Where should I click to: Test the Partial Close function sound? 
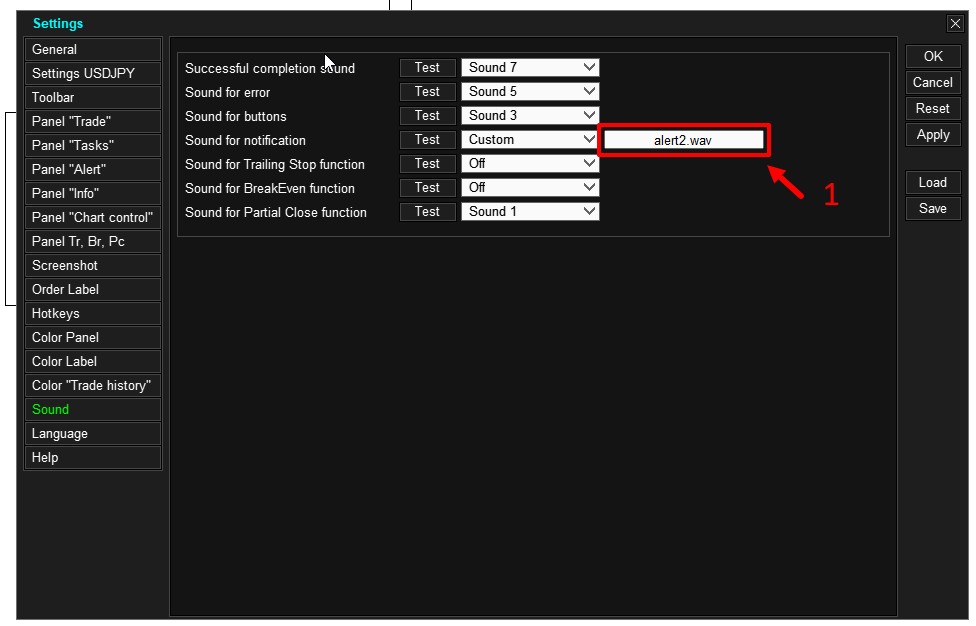428,212
